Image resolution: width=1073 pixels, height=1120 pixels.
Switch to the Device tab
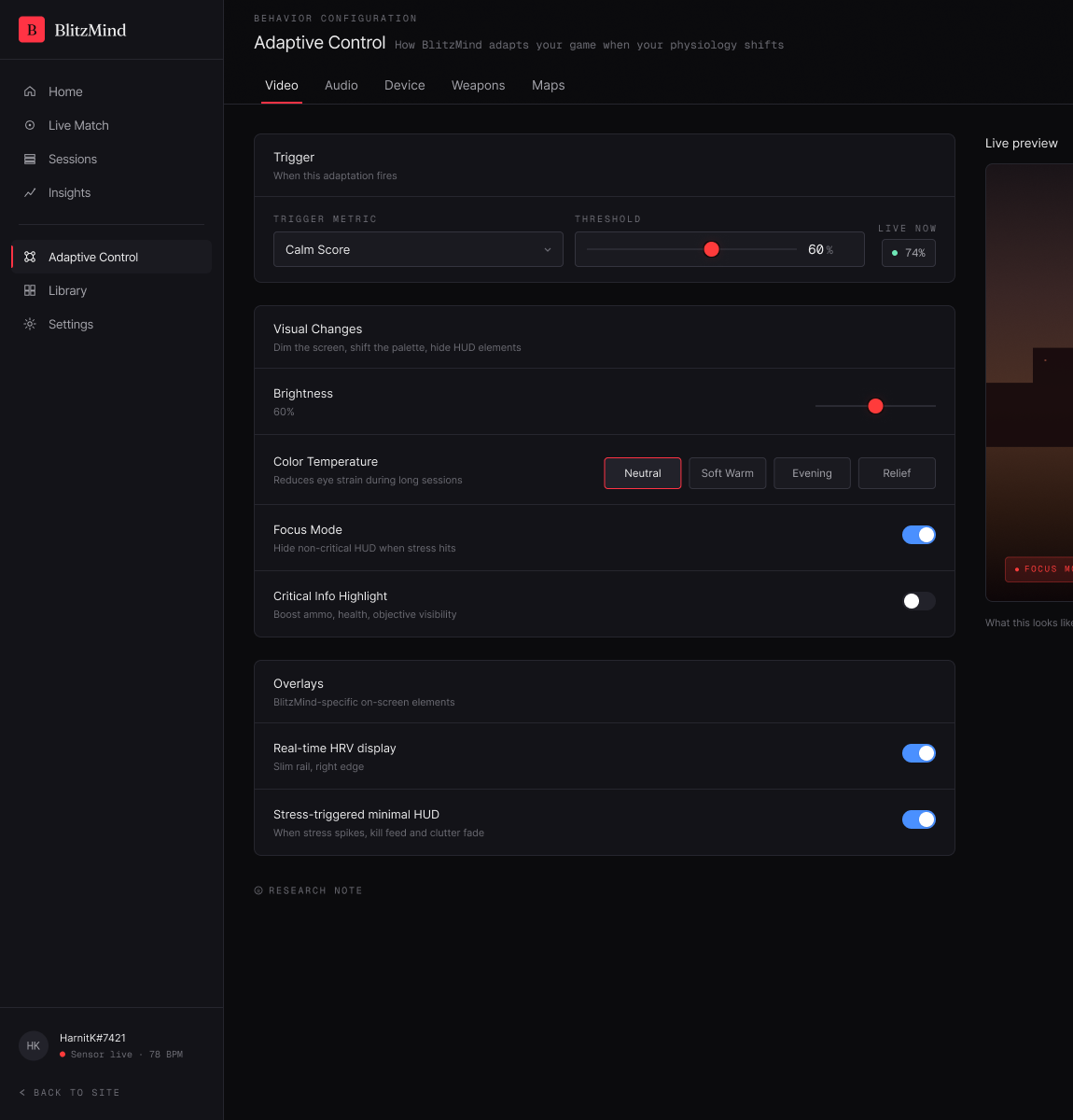coord(405,85)
